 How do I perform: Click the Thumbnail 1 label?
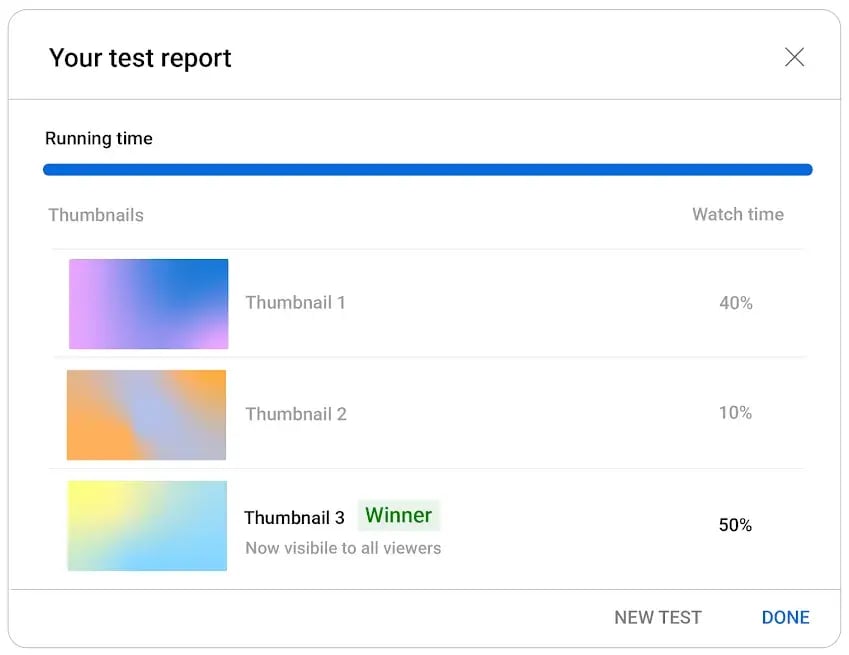click(295, 303)
